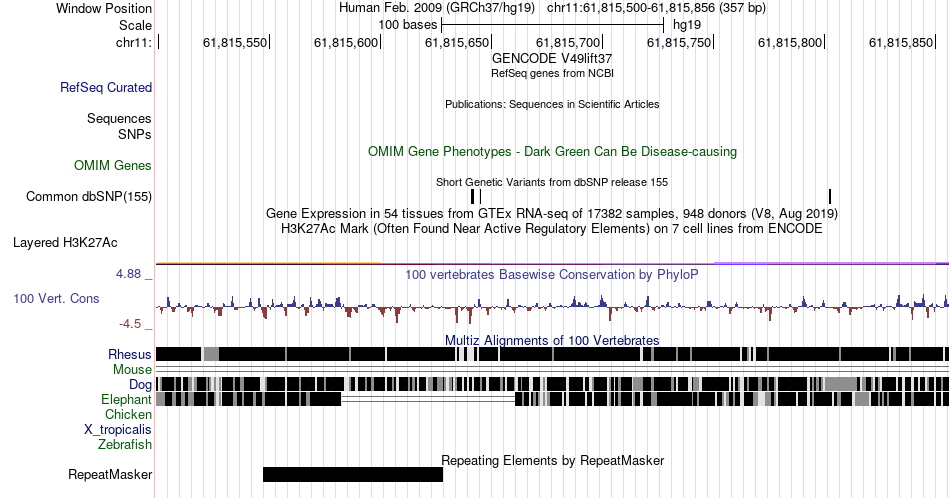Click the Zebrafish species label
The image size is (950, 498).
coord(125,444)
